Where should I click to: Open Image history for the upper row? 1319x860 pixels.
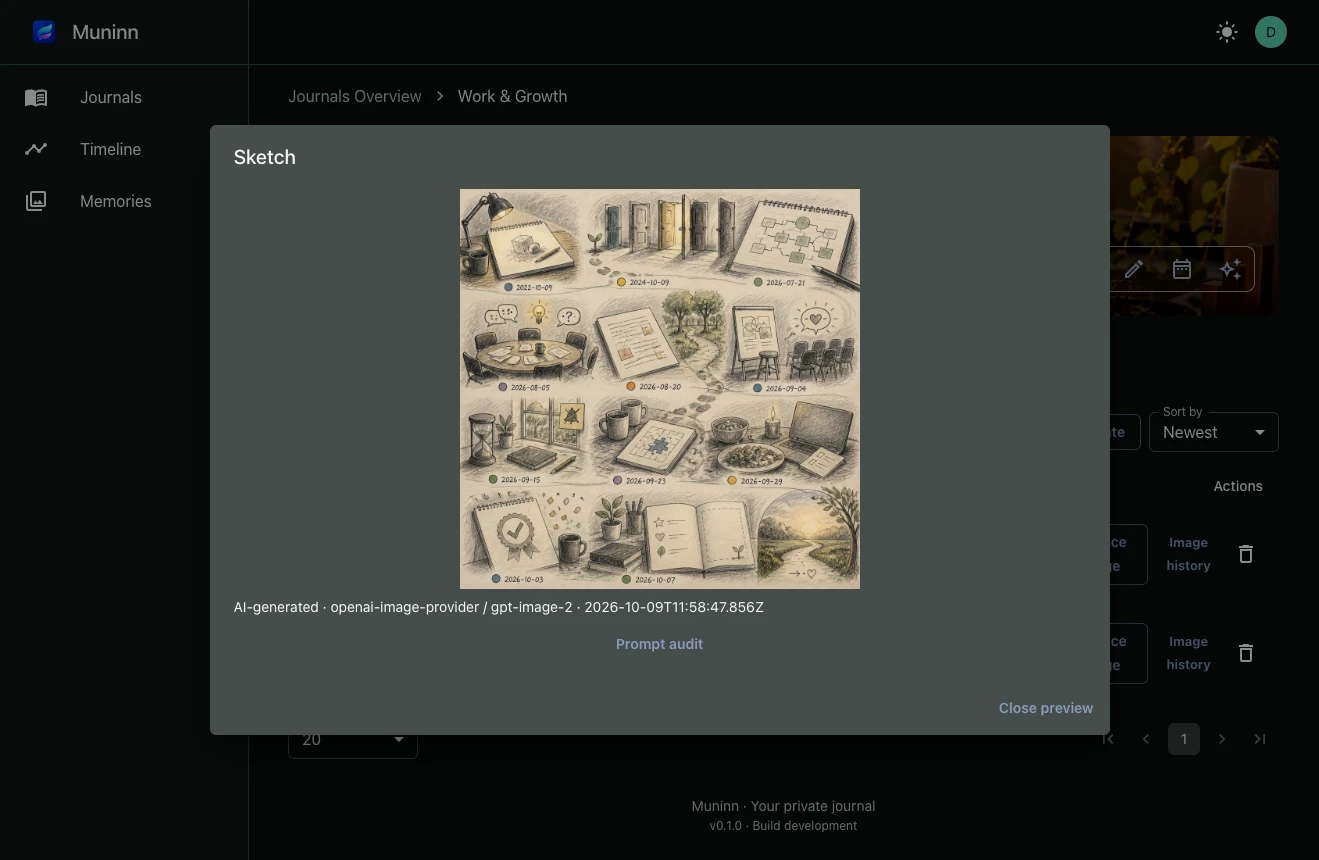(x=1188, y=554)
